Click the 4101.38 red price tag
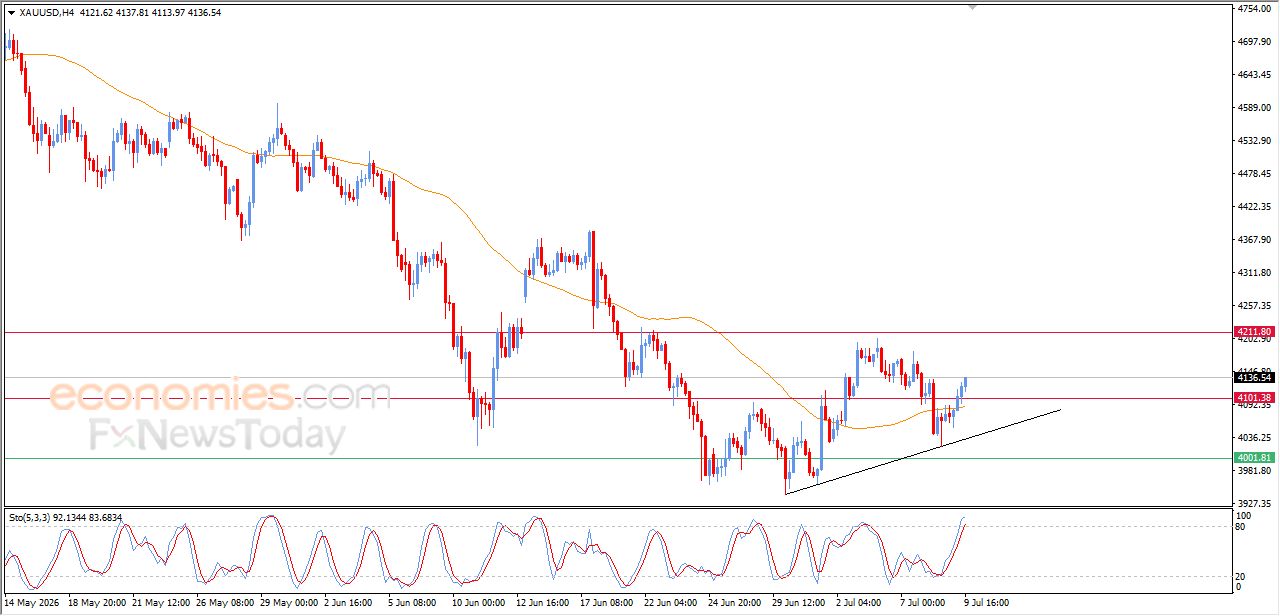 pyautogui.click(x=1254, y=398)
